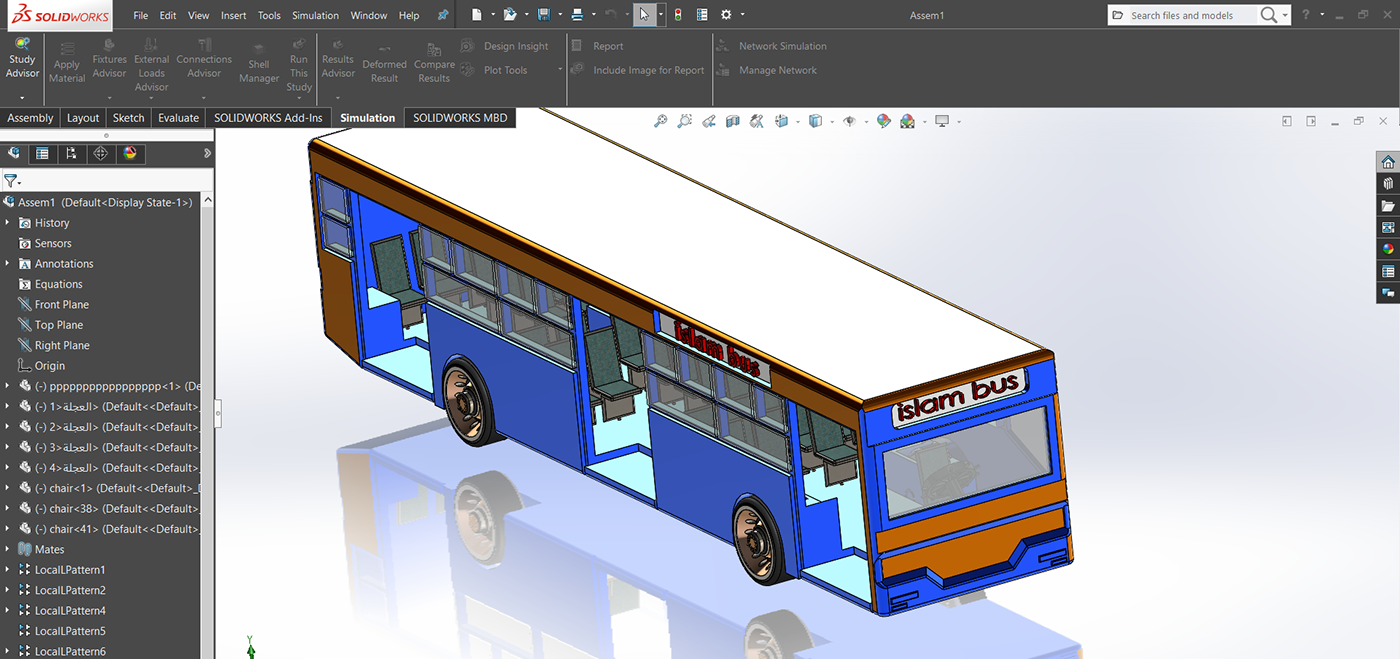
Task: Click the Search files and models field
Action: (1193, 15)
